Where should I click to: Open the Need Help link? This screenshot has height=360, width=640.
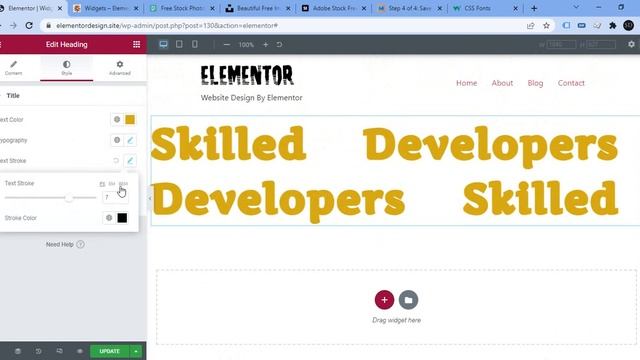65,244
